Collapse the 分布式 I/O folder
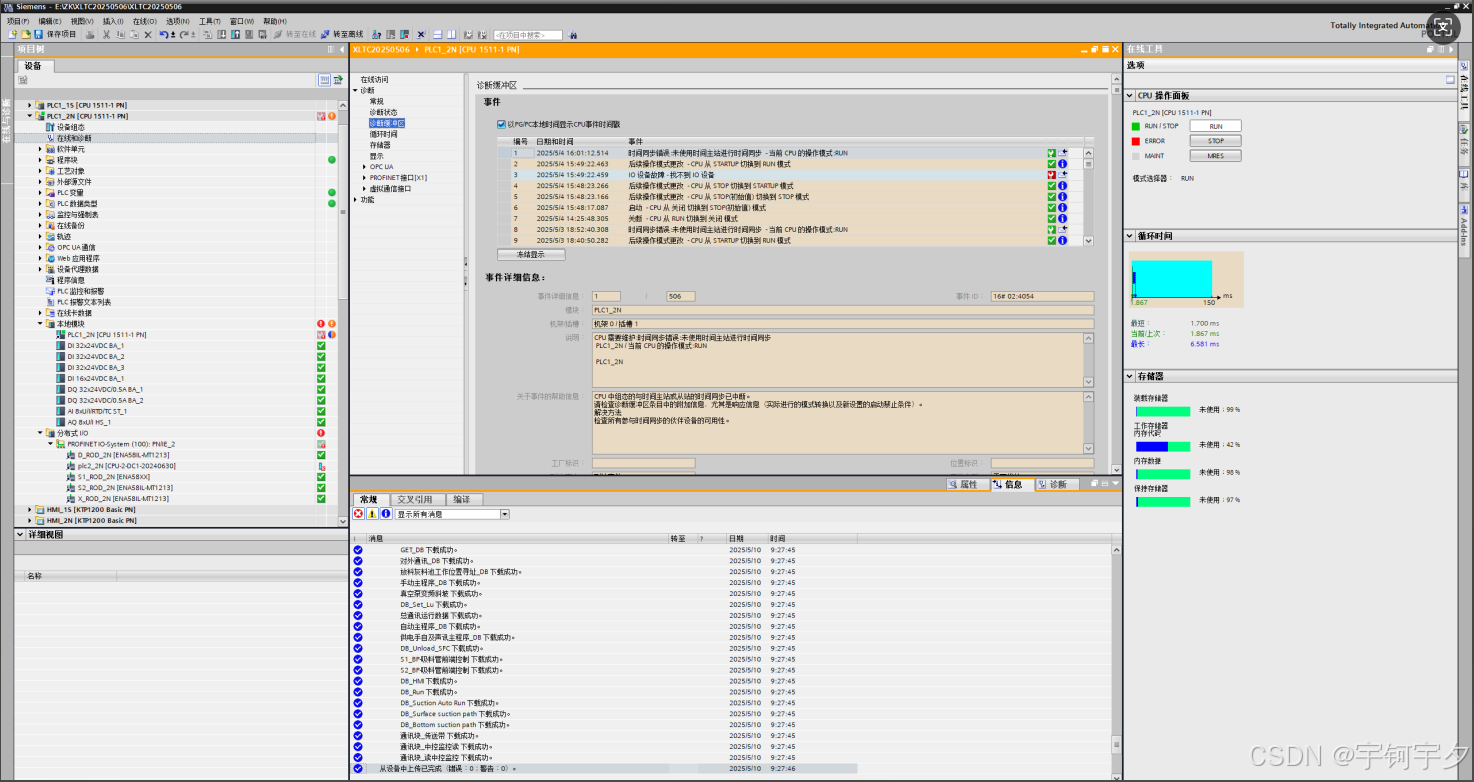The image size is (1474, 782). tap(41, 433)
